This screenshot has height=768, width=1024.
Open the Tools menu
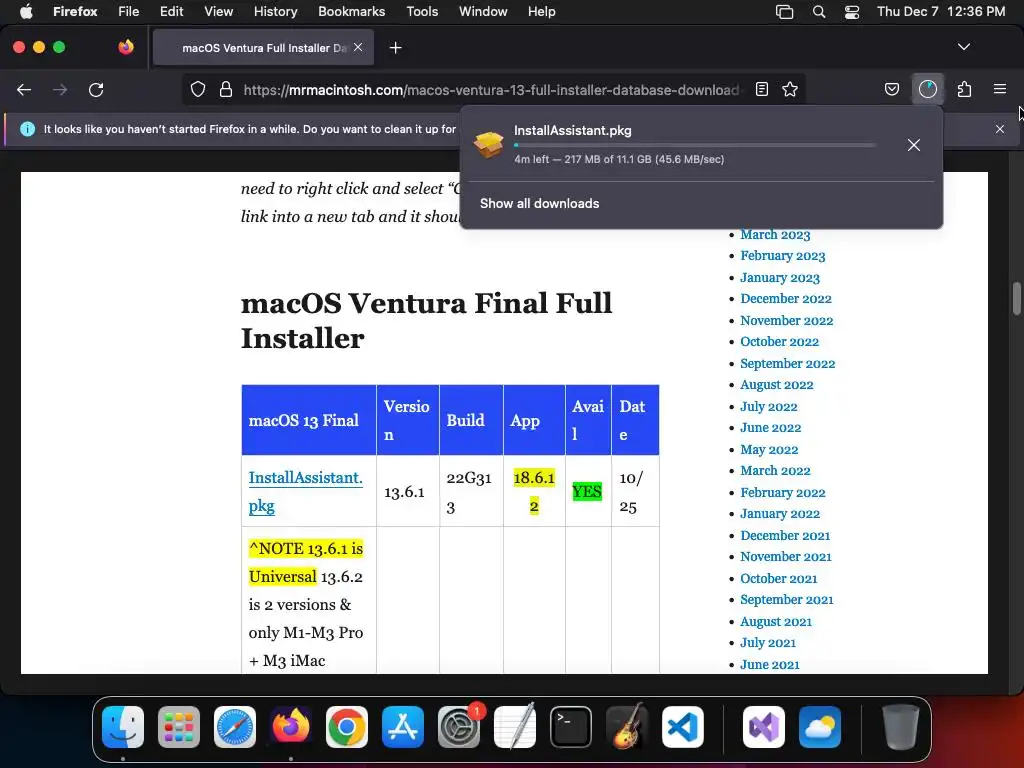point(422,11)
